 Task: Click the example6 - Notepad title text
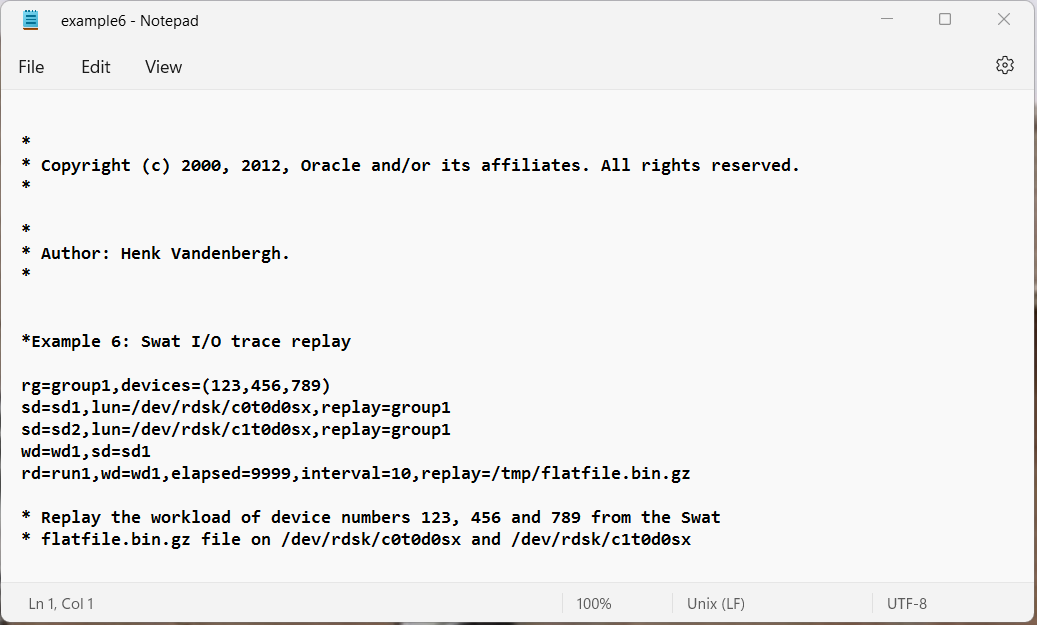tap(130, 21)
